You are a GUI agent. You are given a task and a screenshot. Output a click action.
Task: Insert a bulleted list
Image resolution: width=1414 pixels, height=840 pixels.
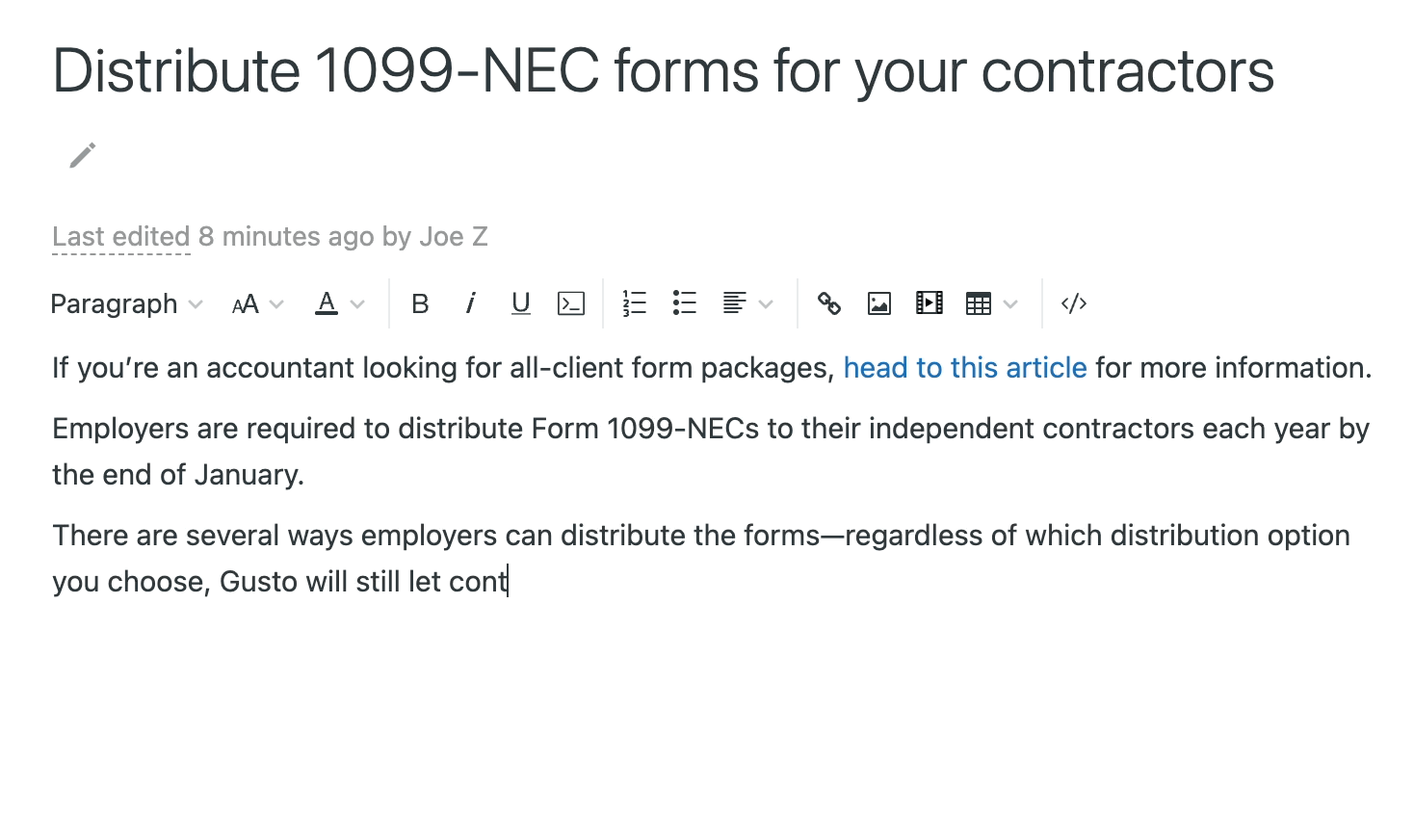[685, 303]
